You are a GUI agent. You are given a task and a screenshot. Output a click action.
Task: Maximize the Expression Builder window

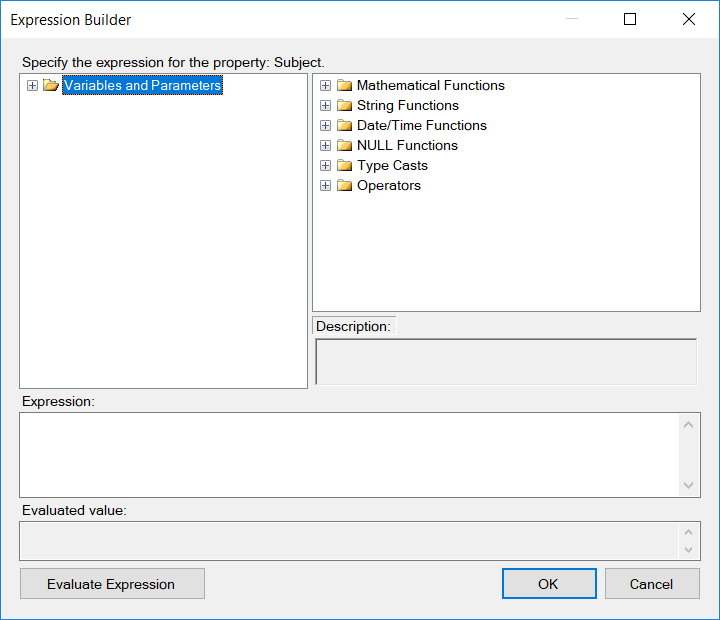click(630, 19)
